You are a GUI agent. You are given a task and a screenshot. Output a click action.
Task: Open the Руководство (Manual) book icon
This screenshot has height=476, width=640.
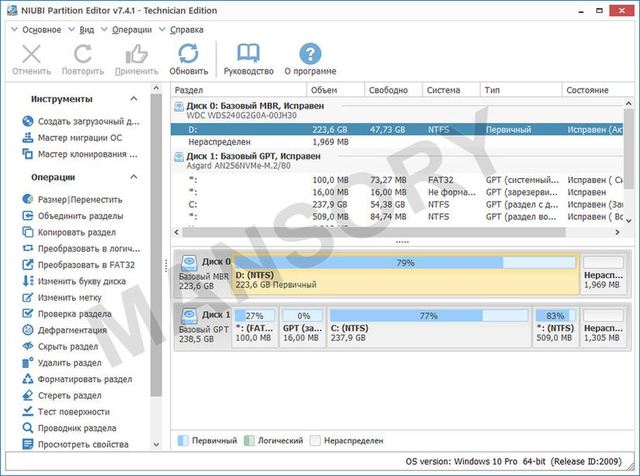(248, 55)
